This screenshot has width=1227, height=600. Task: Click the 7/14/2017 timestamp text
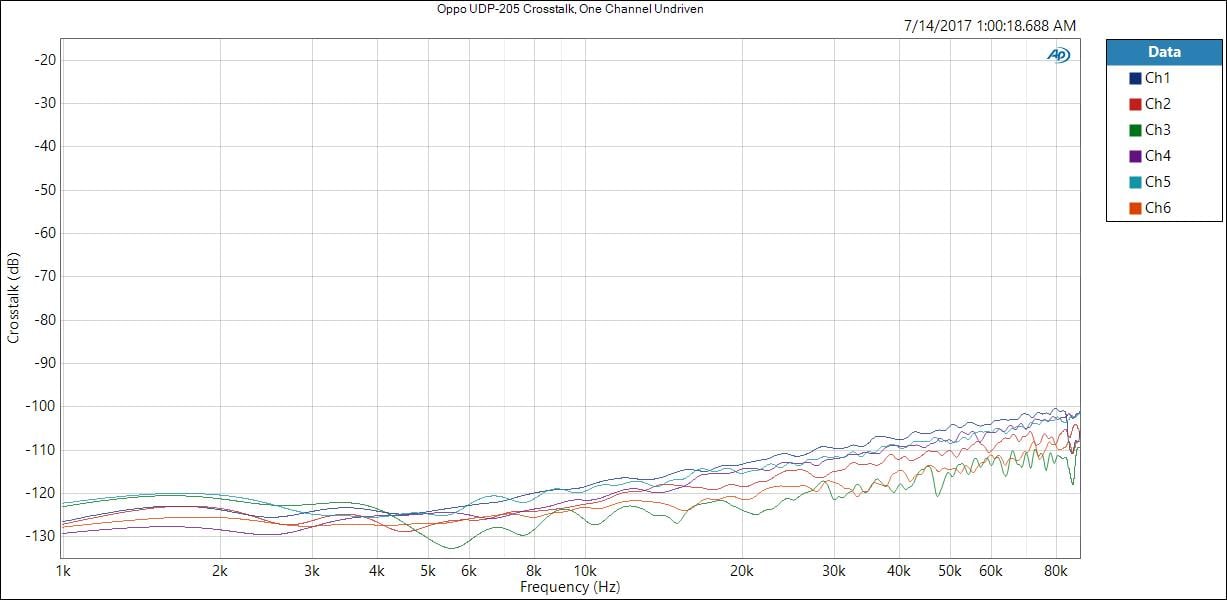tap(989, 26)
